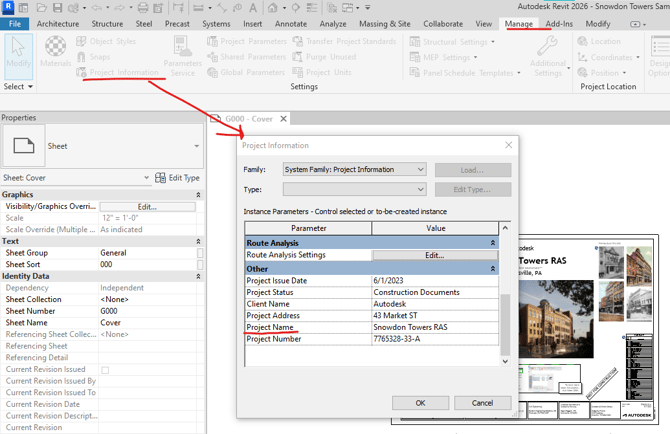Toggle the Sheet Sort associate checkbox
Viewport: 670px width, 434px height.
pos(200,264)
